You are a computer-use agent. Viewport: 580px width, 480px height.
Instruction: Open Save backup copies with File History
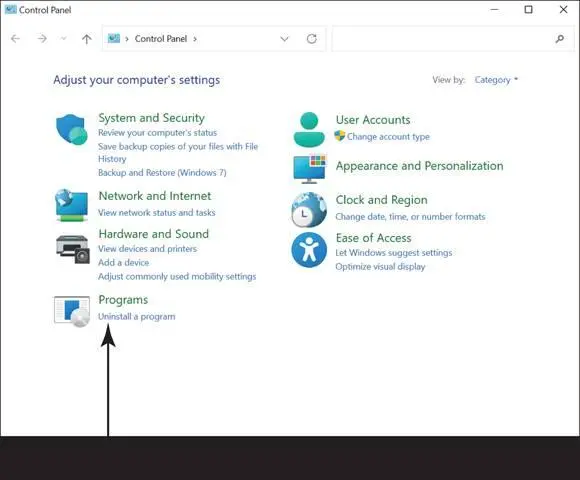pyautogui.click(x=178, y=152)
